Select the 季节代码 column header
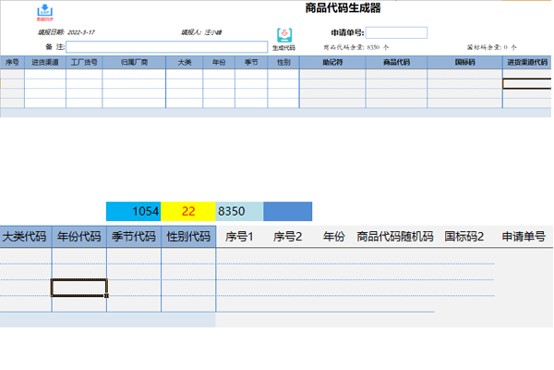This screenshot has width=554, height=370. pyautogui.click(x=134, y=236)
